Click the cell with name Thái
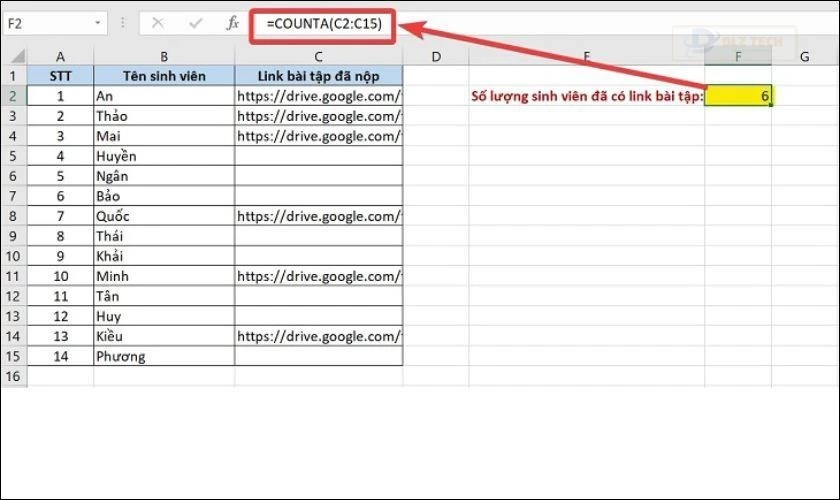840x500 pixels. [x=164, y=236]
